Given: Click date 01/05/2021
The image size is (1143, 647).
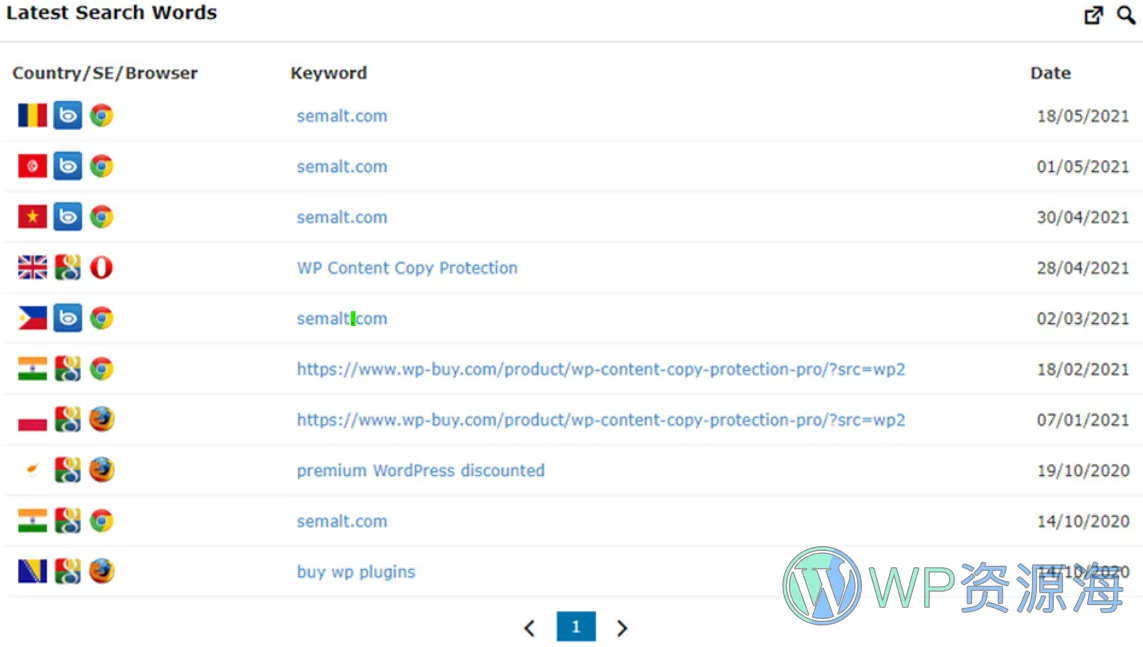Looking at the screenshot, I should [x=1082, y=167].
